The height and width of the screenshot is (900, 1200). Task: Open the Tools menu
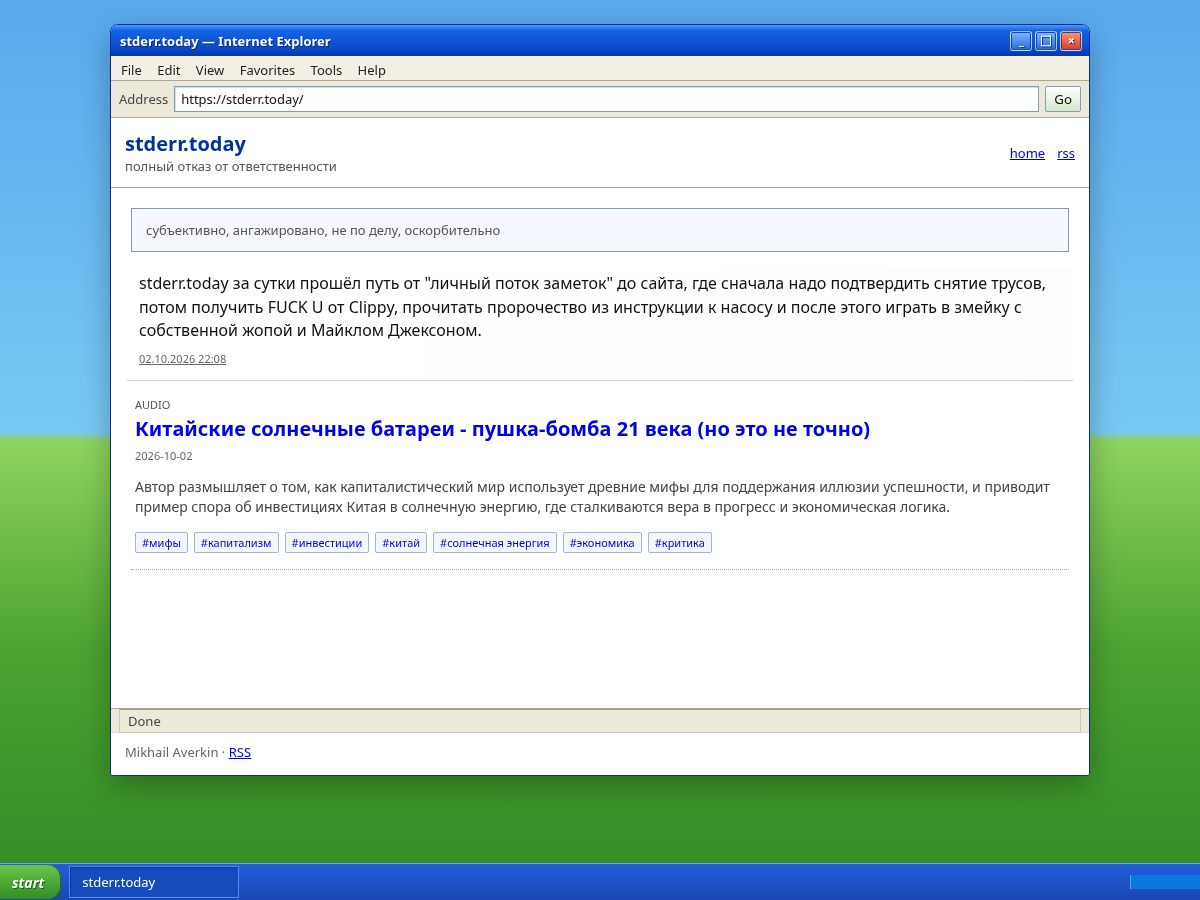(x=326, y=70)
